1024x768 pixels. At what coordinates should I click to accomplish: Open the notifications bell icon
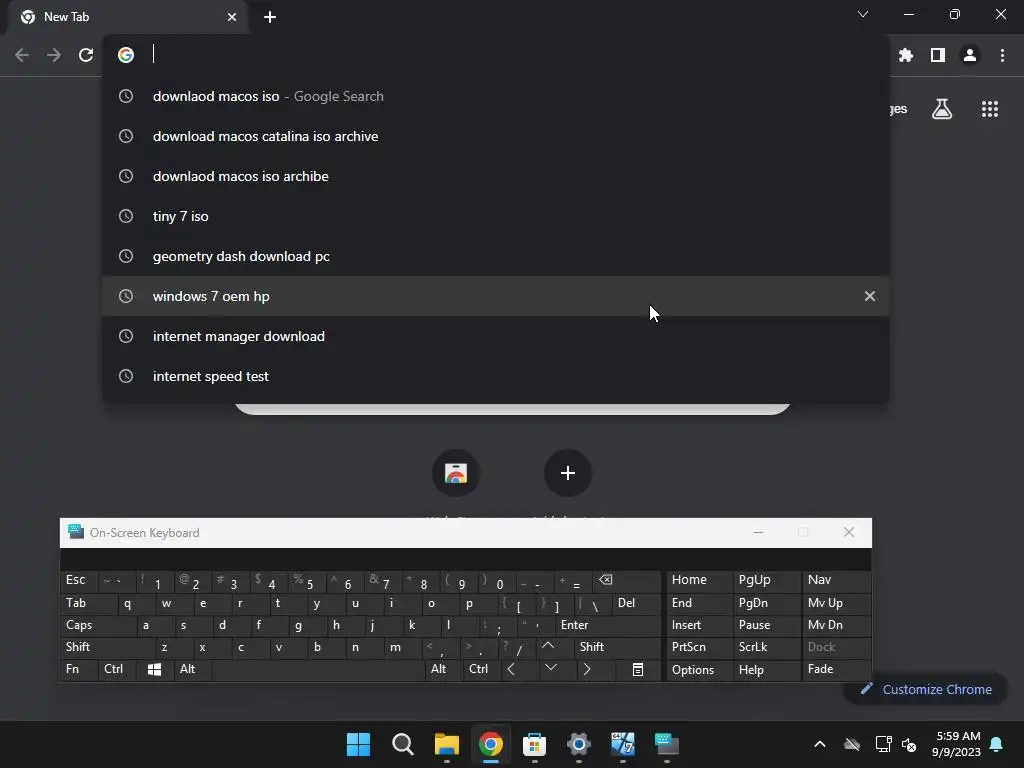coord(996,744)
